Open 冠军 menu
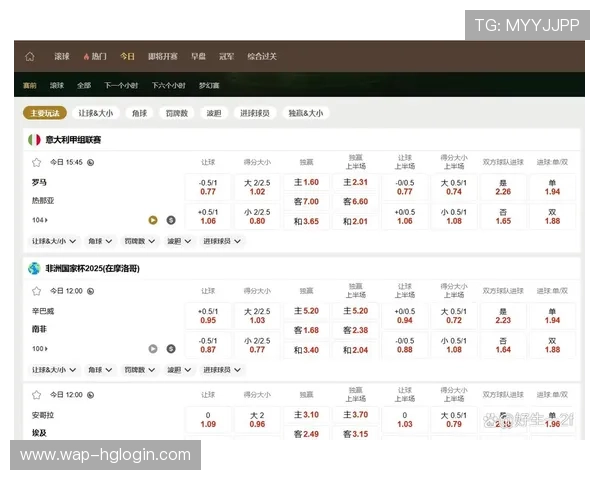The image size is (600, 480). coord(226,57)
